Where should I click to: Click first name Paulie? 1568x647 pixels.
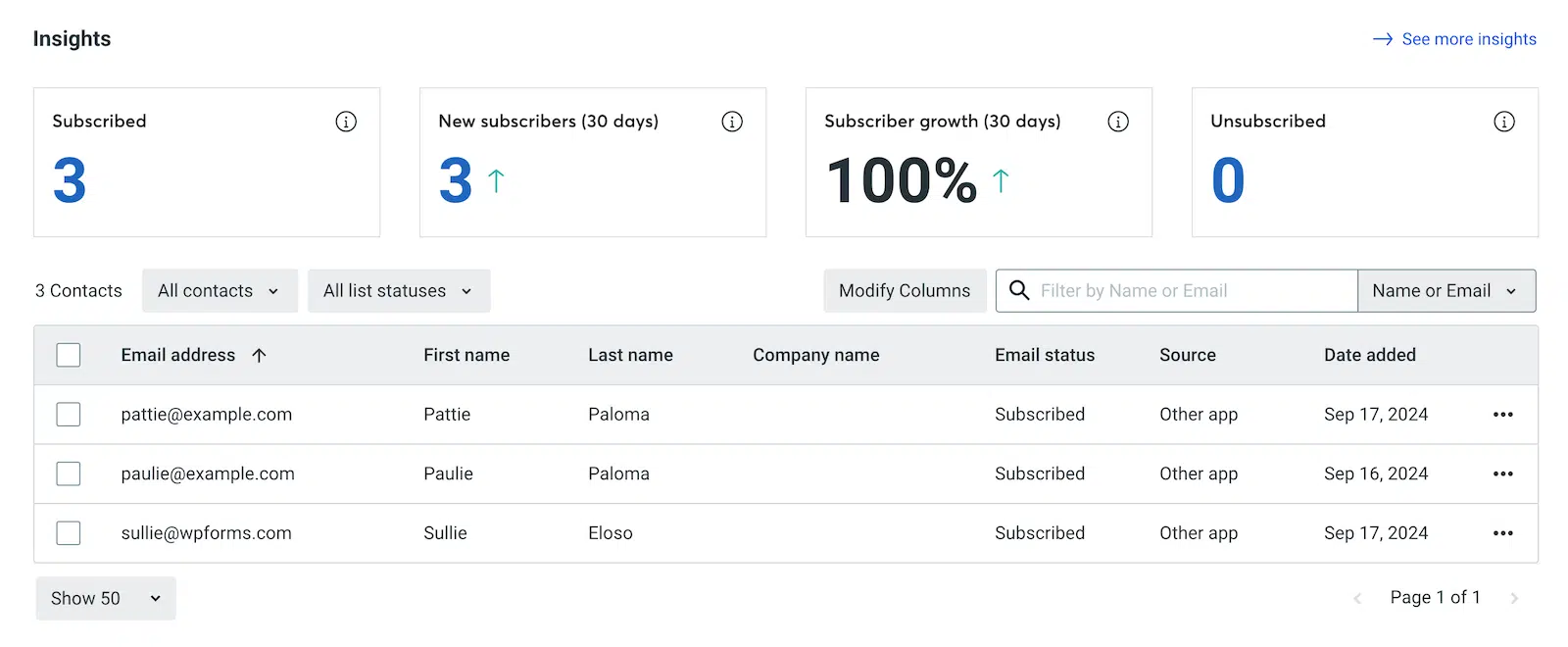click(448, 473)
